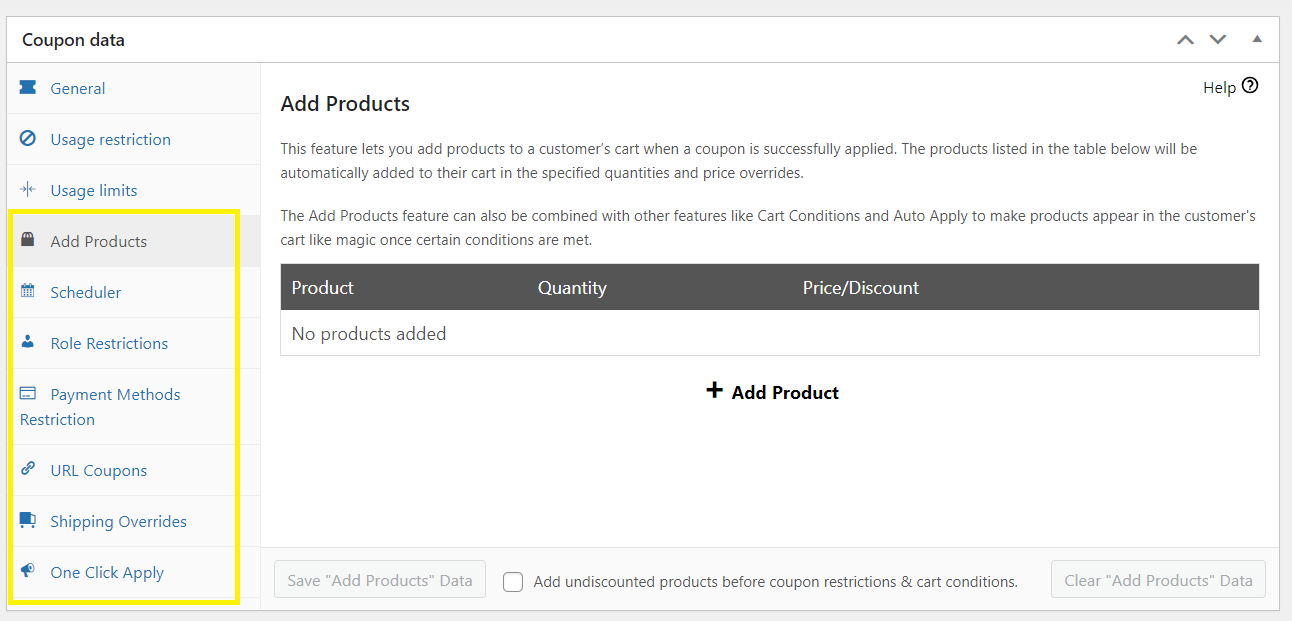1292x621 pixels.
Task: Collapse the Coupon data panel
Action: (x=1257, y=40)
